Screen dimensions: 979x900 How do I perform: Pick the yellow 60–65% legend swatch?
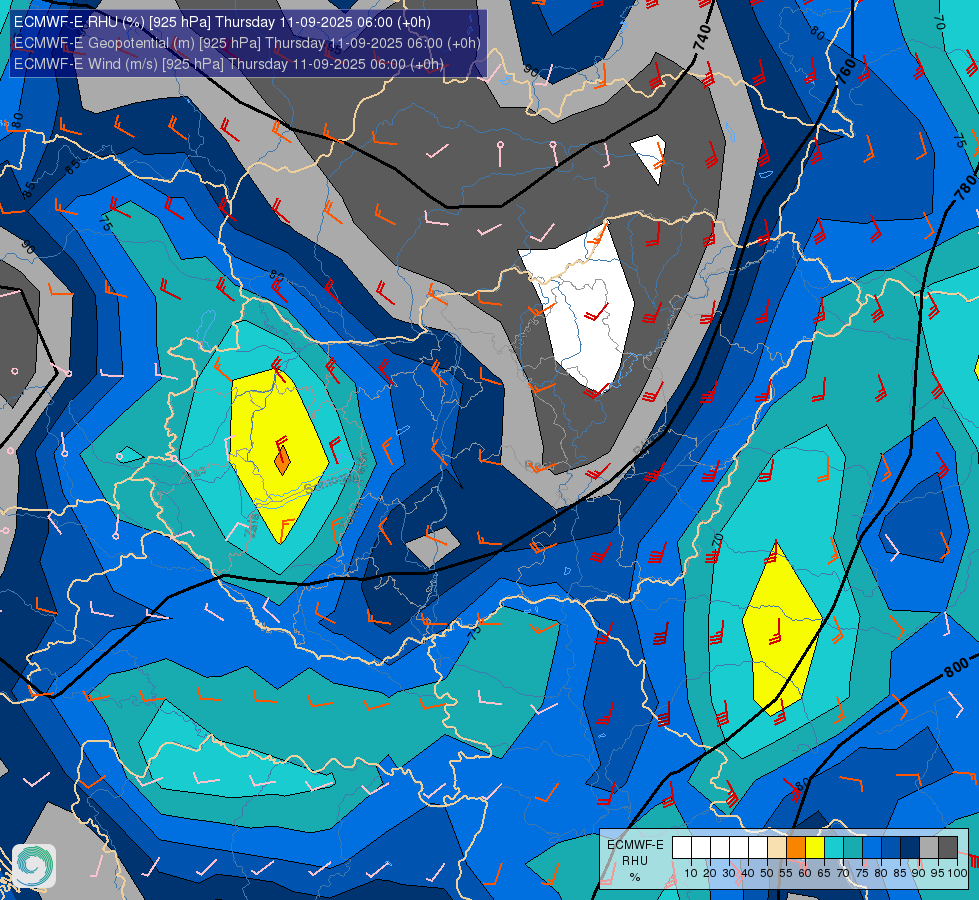[815, 848]
